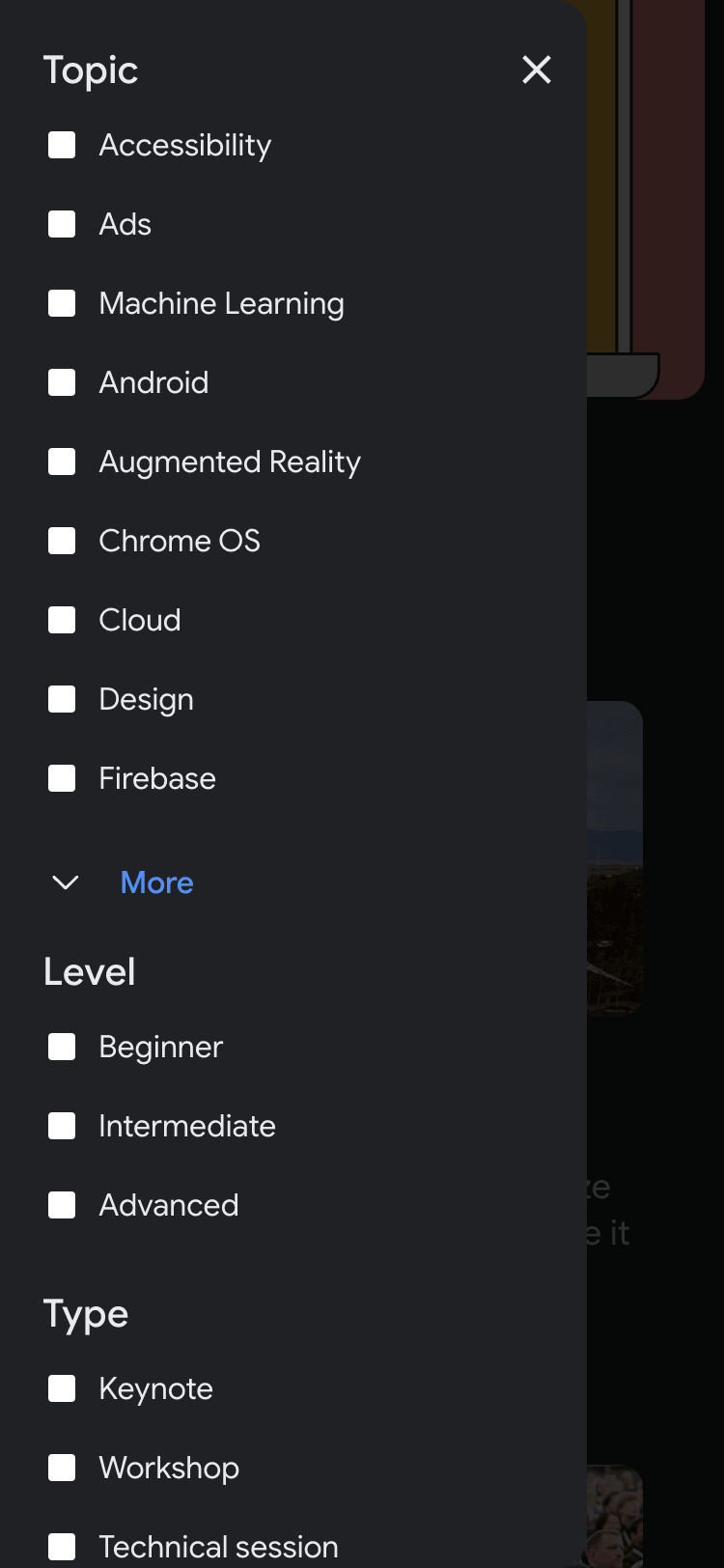The width and height of the screenshot is (724, 1568).
Task: Check the Cloud topic checkbox
Action: 61,619
